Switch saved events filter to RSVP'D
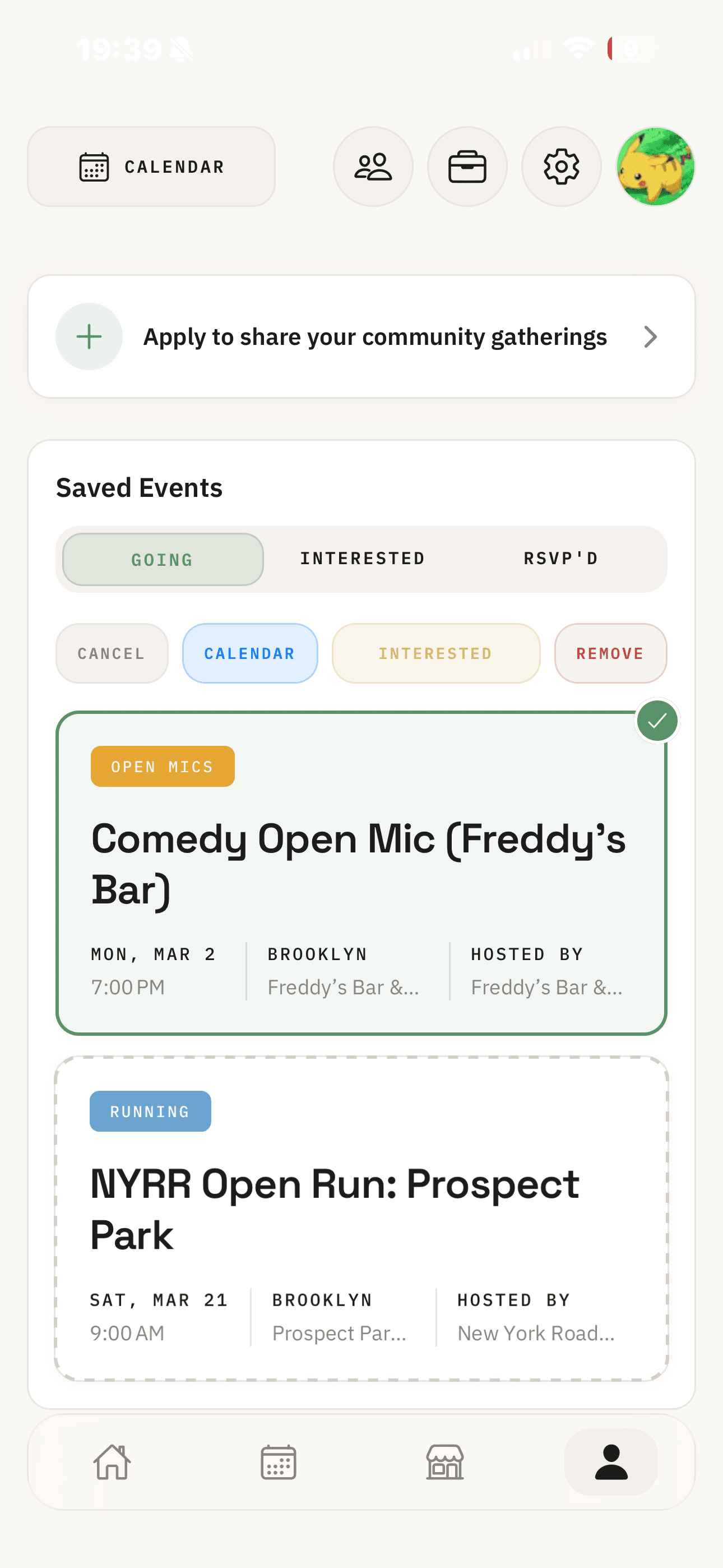 click(562, 558)
